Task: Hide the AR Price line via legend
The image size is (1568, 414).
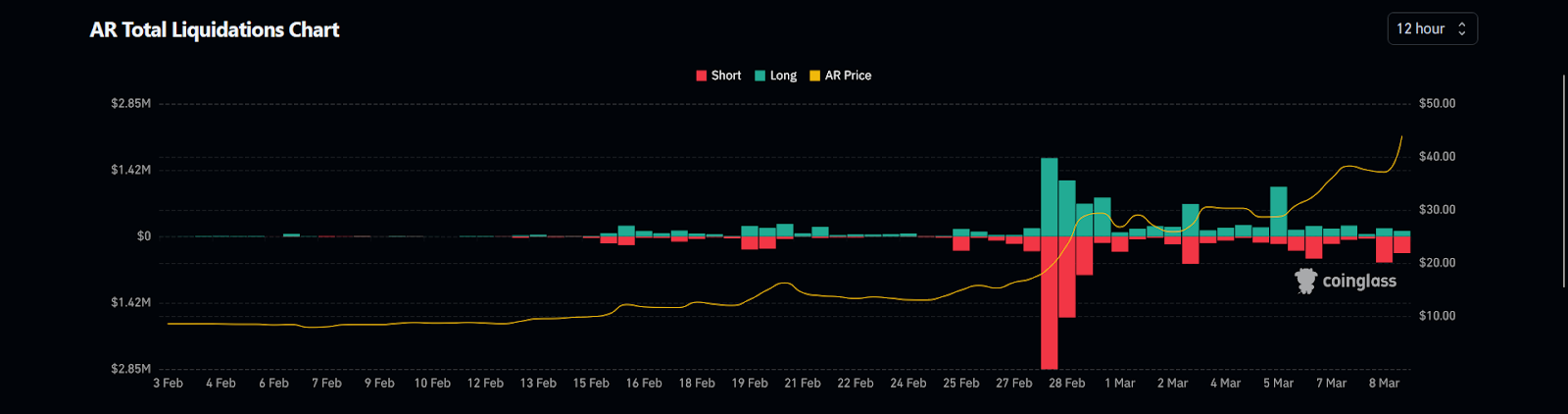Action: [x=848, y=76]
